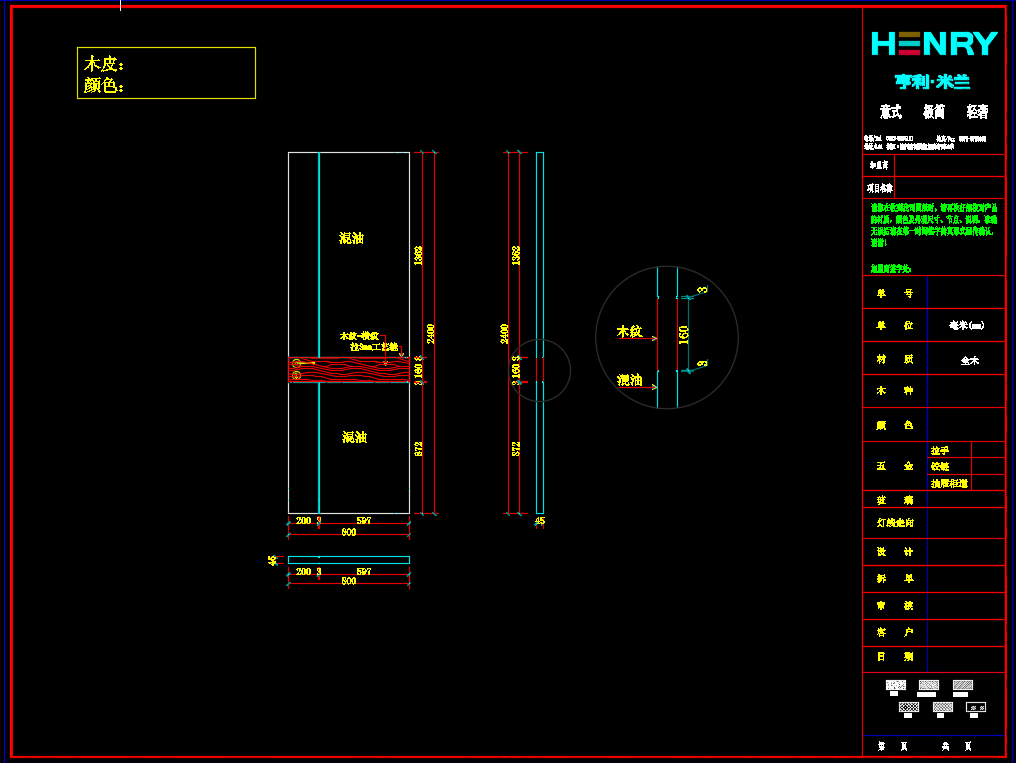Select the 木皮/颜色 yellow note box
The height and width of the screenshot is (763, 1016).
click(x=166, y=73)
